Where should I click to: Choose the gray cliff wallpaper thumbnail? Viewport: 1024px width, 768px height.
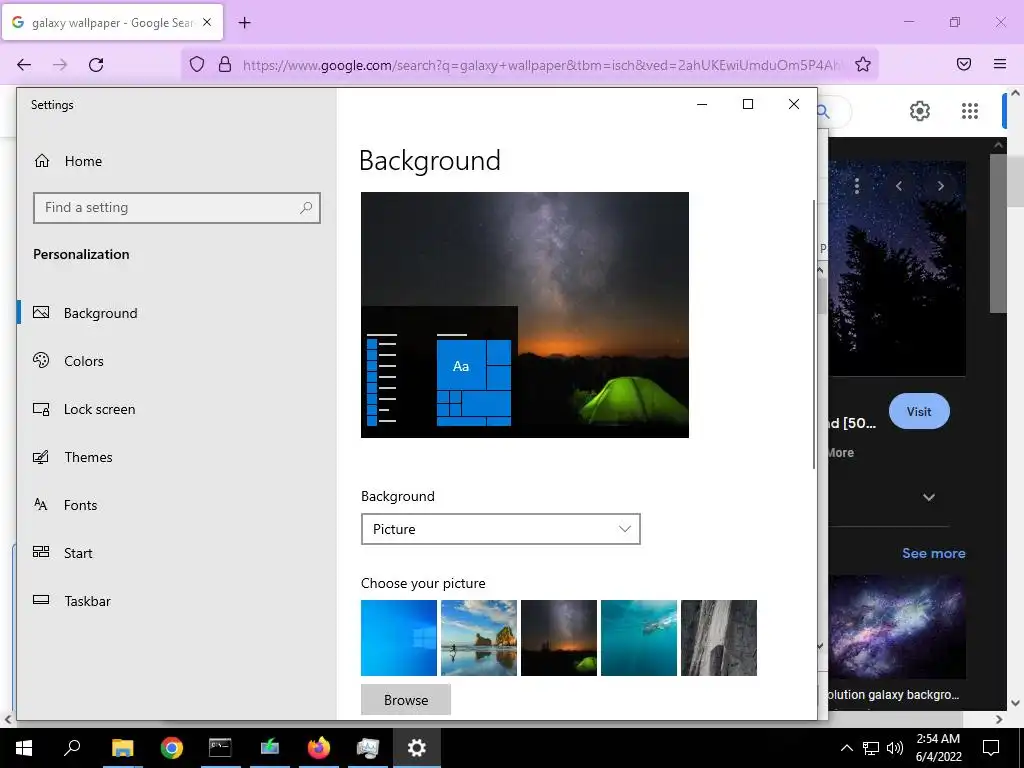(718, 638)
